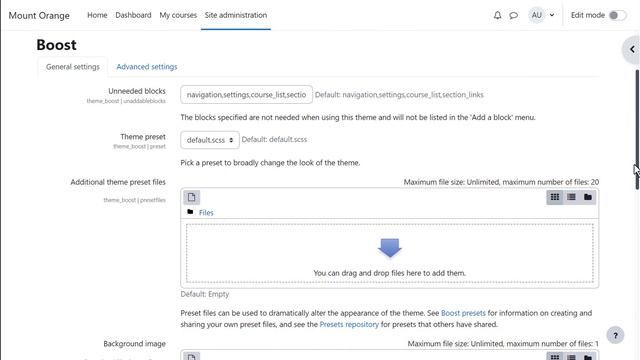This screenshot has width=640, height=360.
Task: Go to Home in top navigation
Action: tap(97, 15)
